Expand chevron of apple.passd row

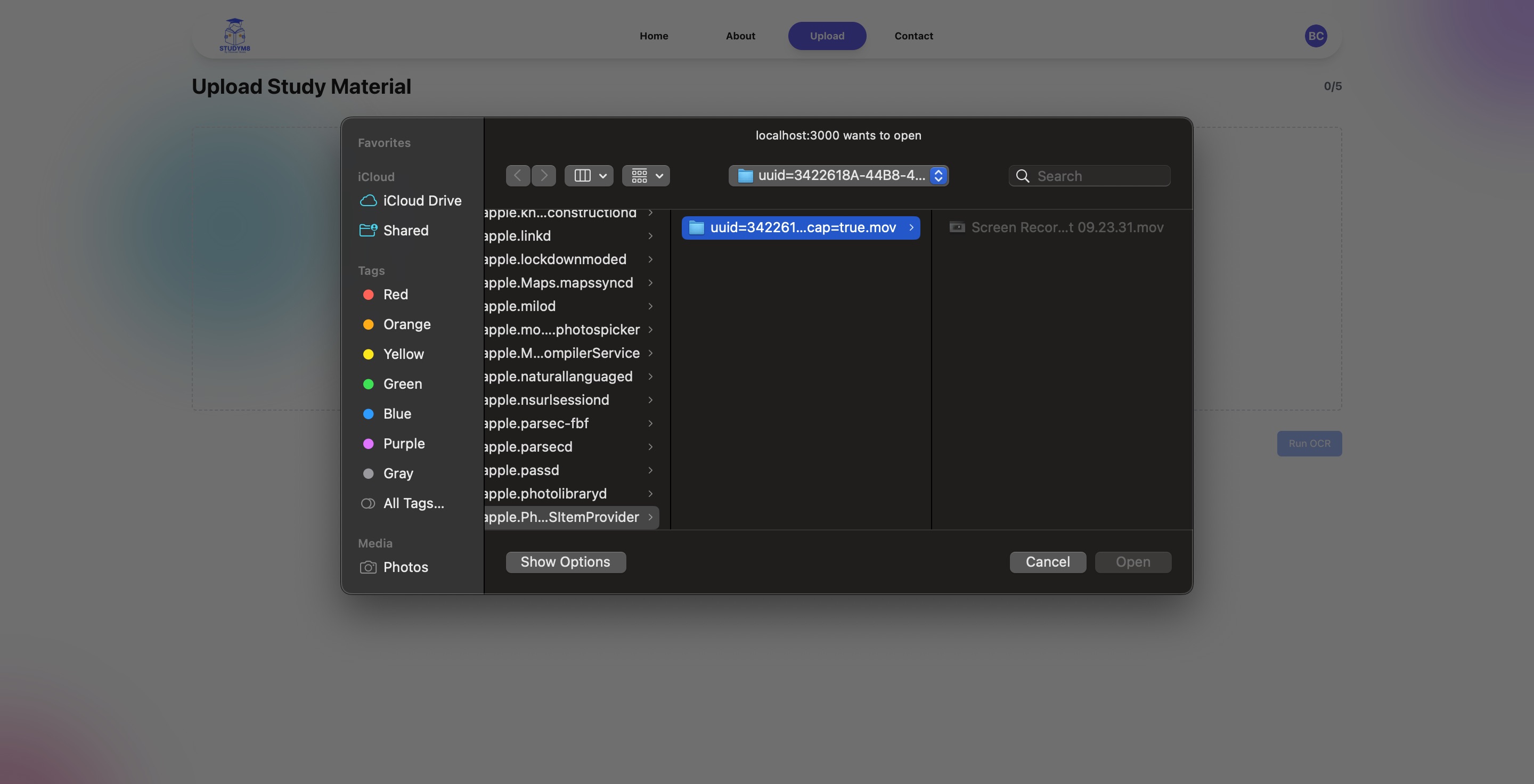tap(650, 470)
